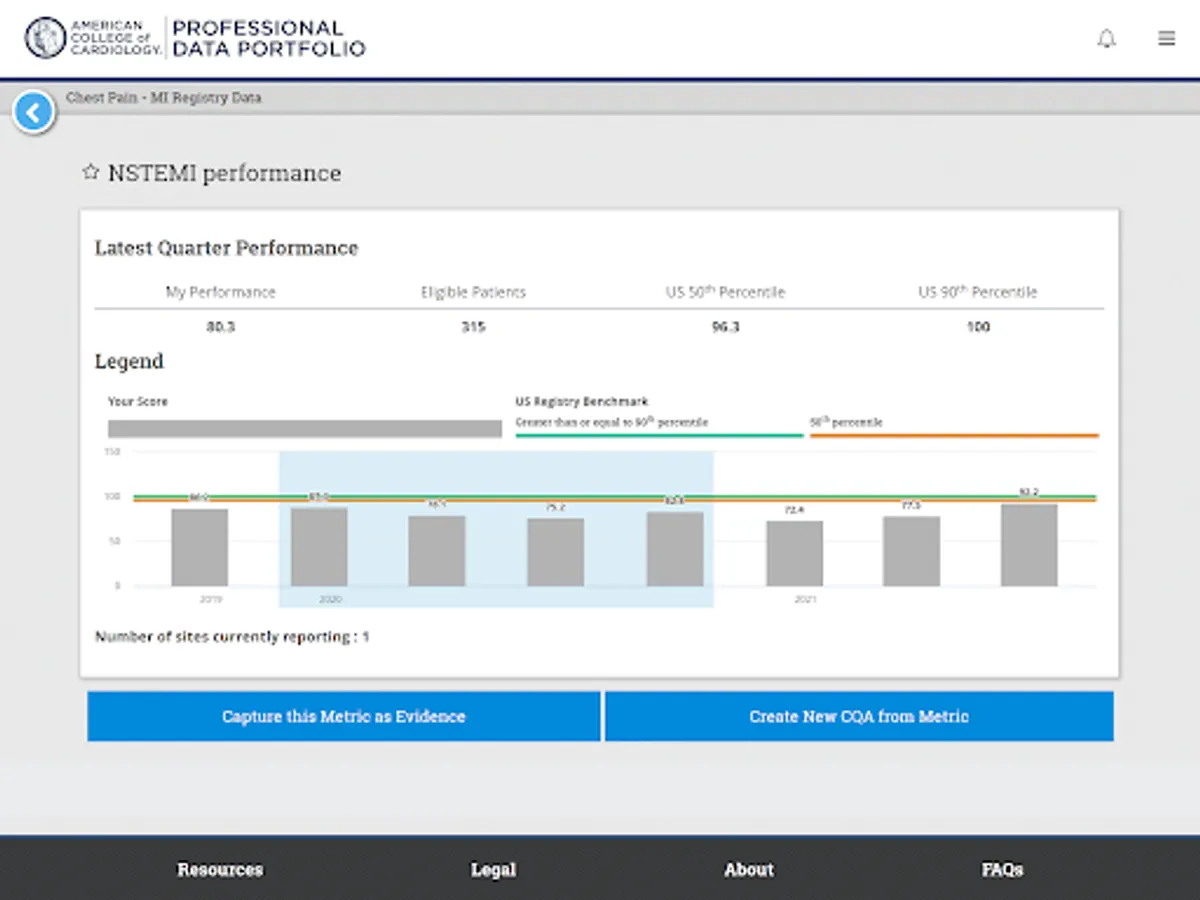Image resolution: width=1200 pixels, height=900 pixels.
Task: Click the Professional Data Portfolio title
Action: click(x=268, y=38)
